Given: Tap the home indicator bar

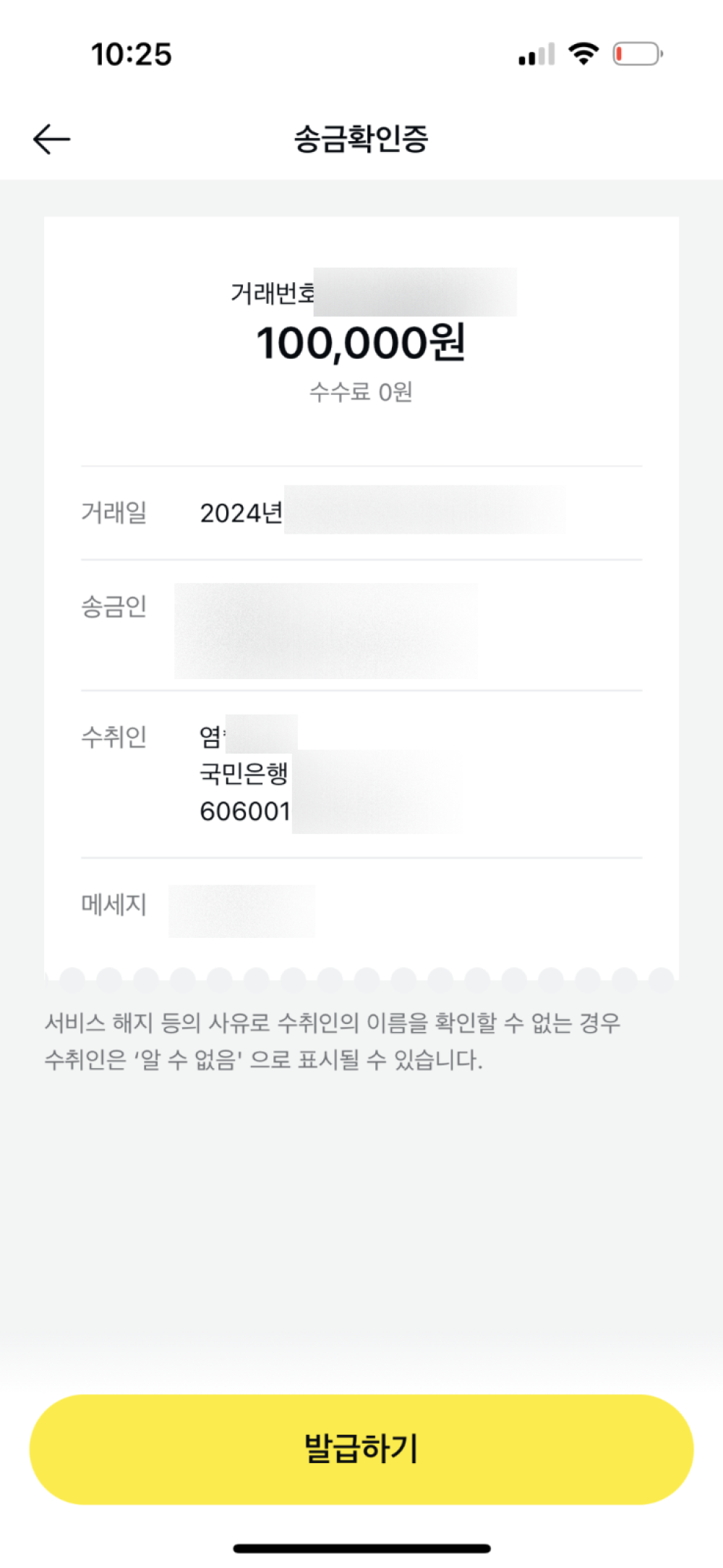Looking at the screenshot, I should click(x=361, y=1548).
